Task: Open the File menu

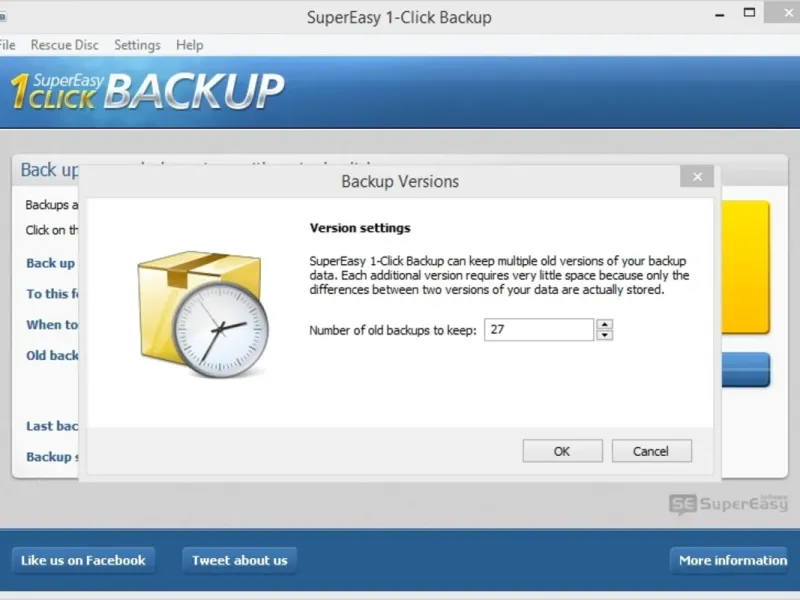Action: pyautogui.click(x=7, y=45)
